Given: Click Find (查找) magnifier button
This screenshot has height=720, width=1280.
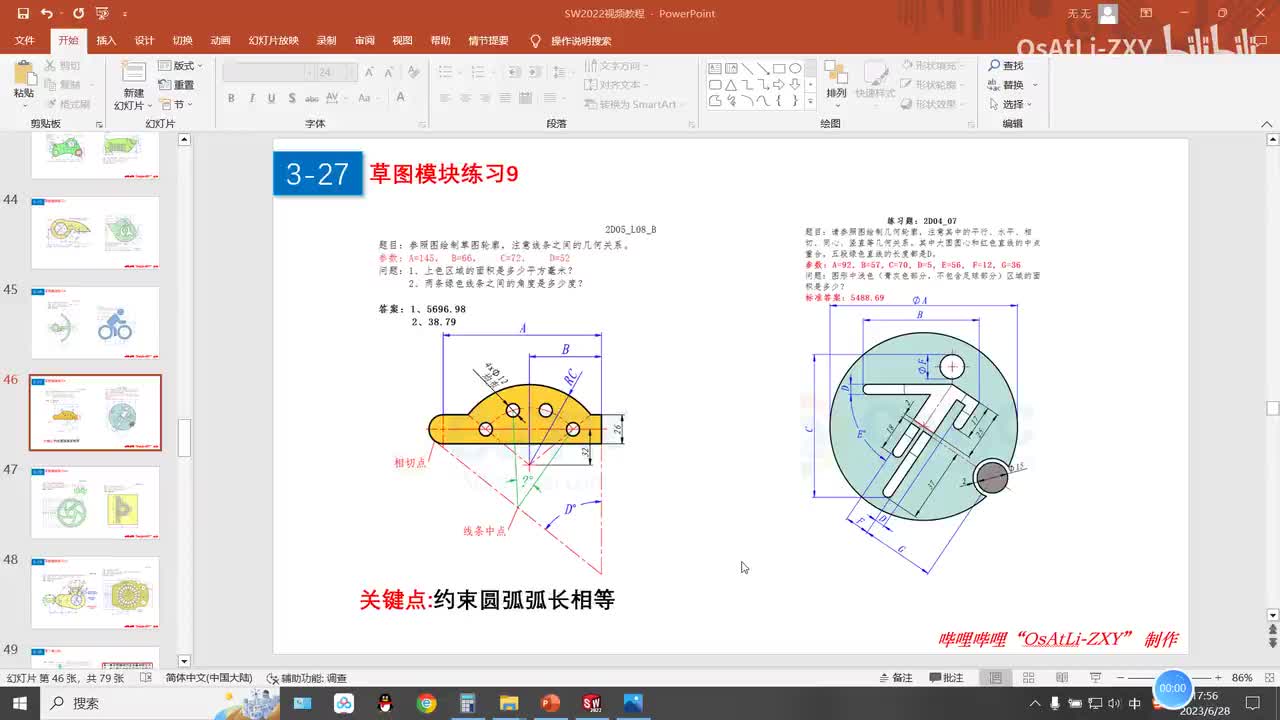Looking at the screenshot, I should point(1006,65).
